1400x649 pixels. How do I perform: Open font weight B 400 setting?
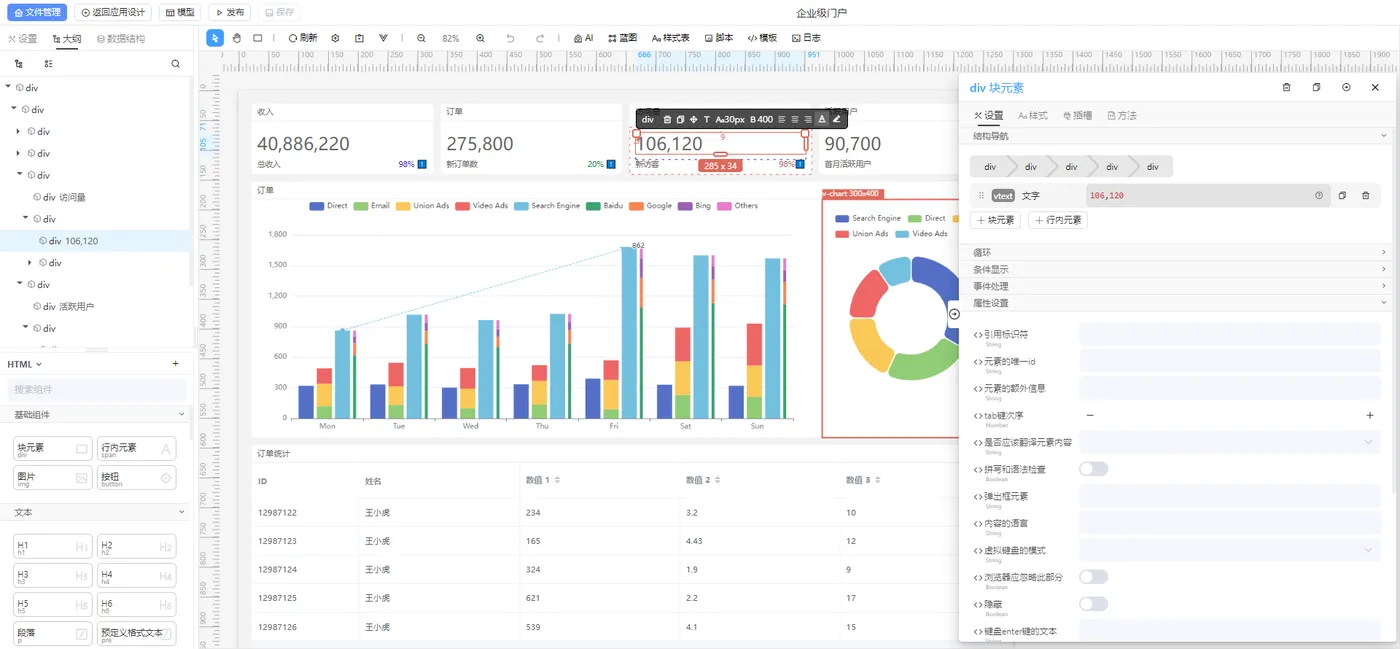[x=762, y=119]
